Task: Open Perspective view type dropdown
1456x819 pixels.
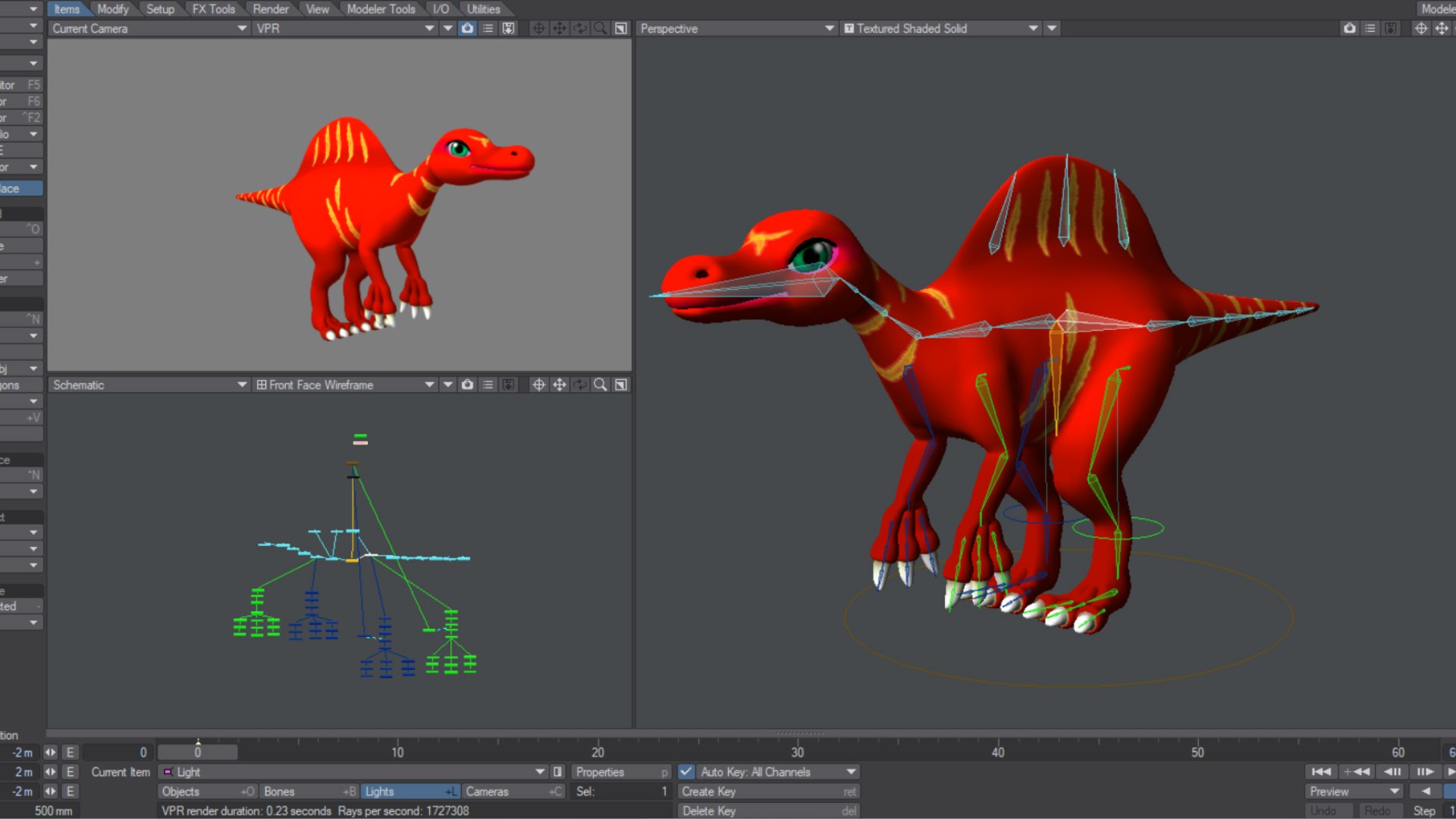Action: (x=736, y=28)
